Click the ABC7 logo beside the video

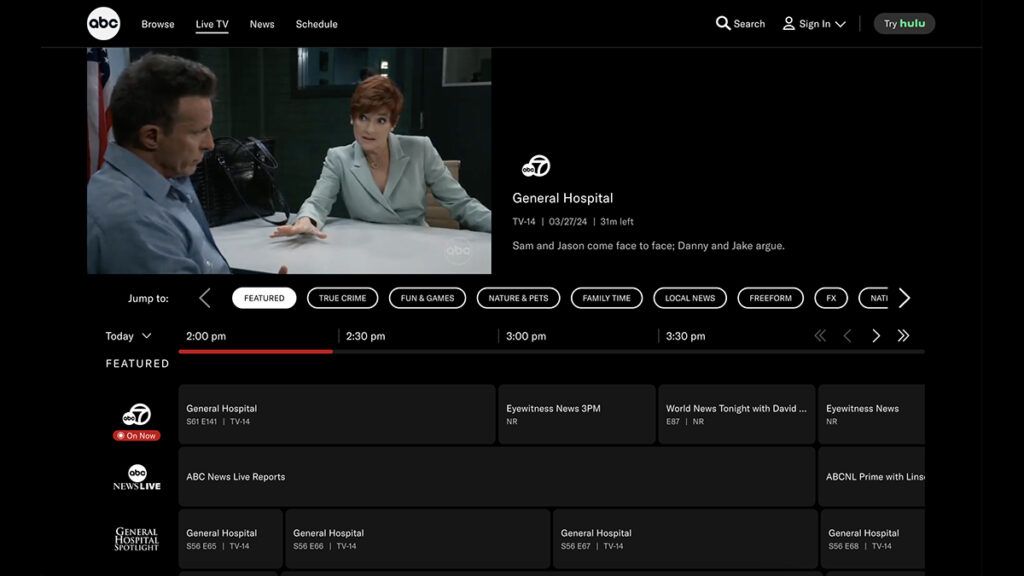[x=536, y=167]
